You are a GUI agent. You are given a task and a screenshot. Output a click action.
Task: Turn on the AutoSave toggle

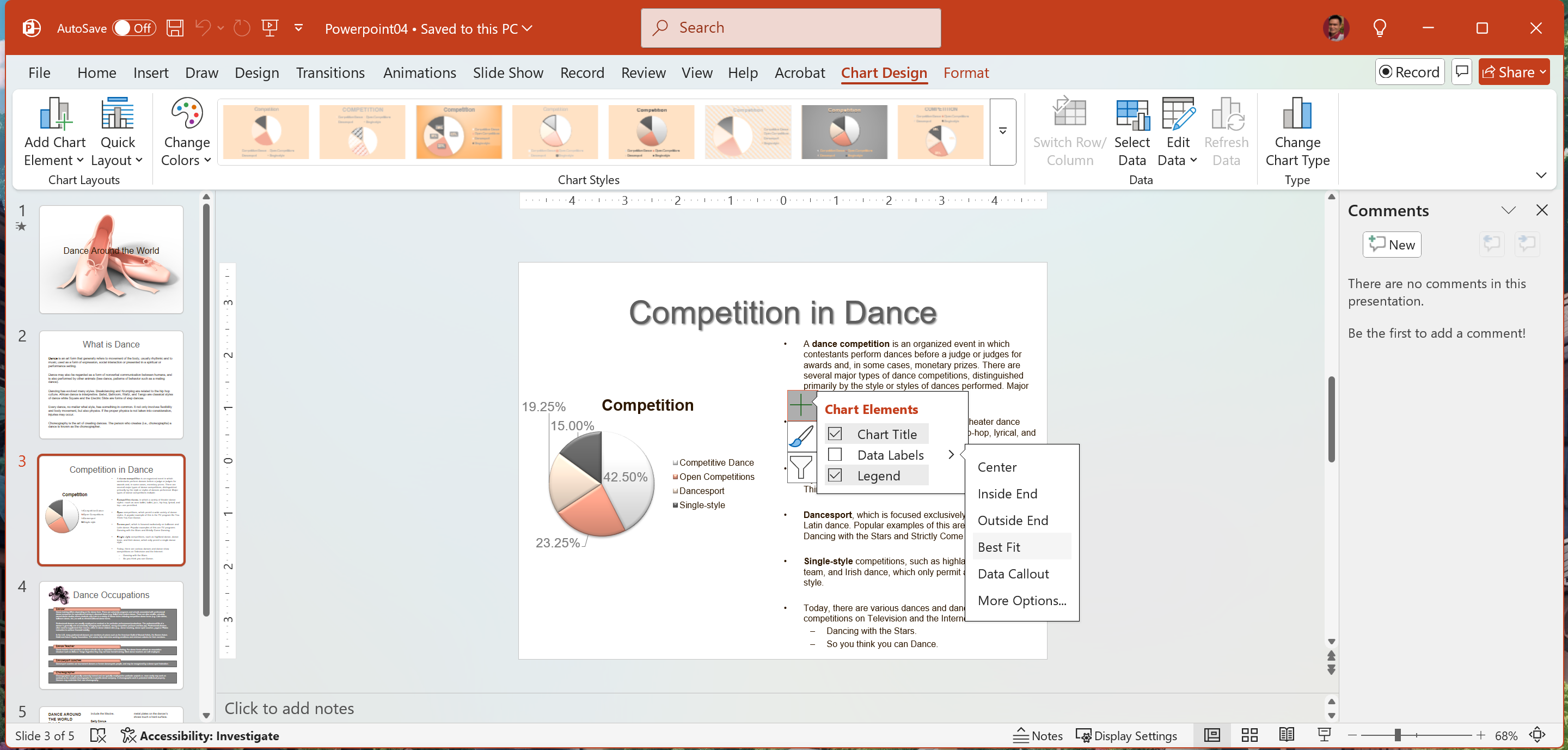(134, 28)
